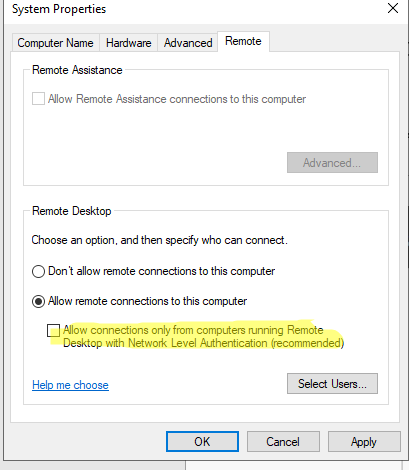Switch to the Computer Name tab
409x470 pixels.
coord(56,43)
